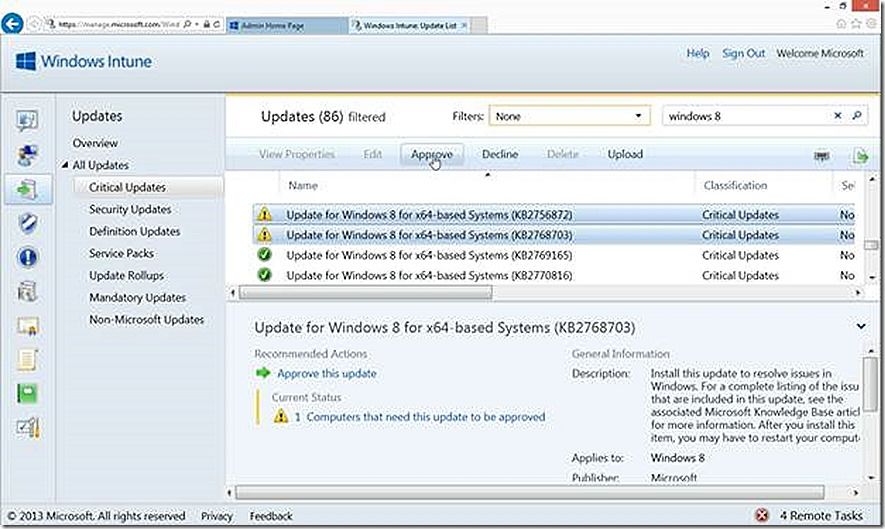This screenshot has height=529, width=885.
Task: Open the Groups workspace sidebar icon
Action: point(27,155)
